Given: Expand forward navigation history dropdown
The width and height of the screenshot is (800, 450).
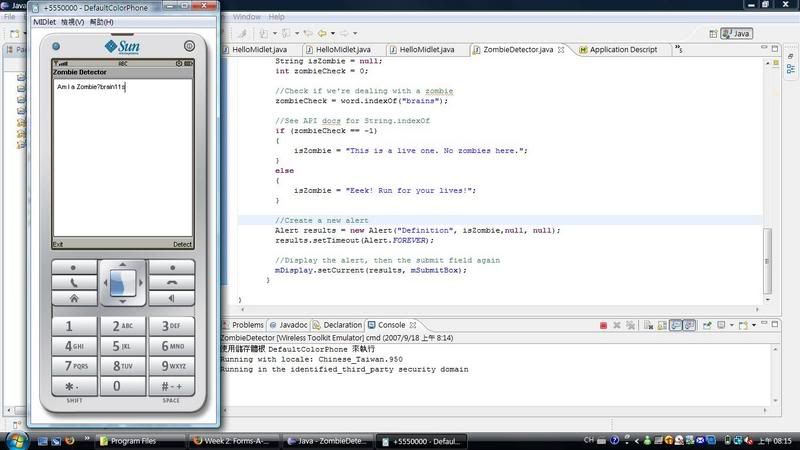Looking at the screenshot, I should (x=355, y=34).
